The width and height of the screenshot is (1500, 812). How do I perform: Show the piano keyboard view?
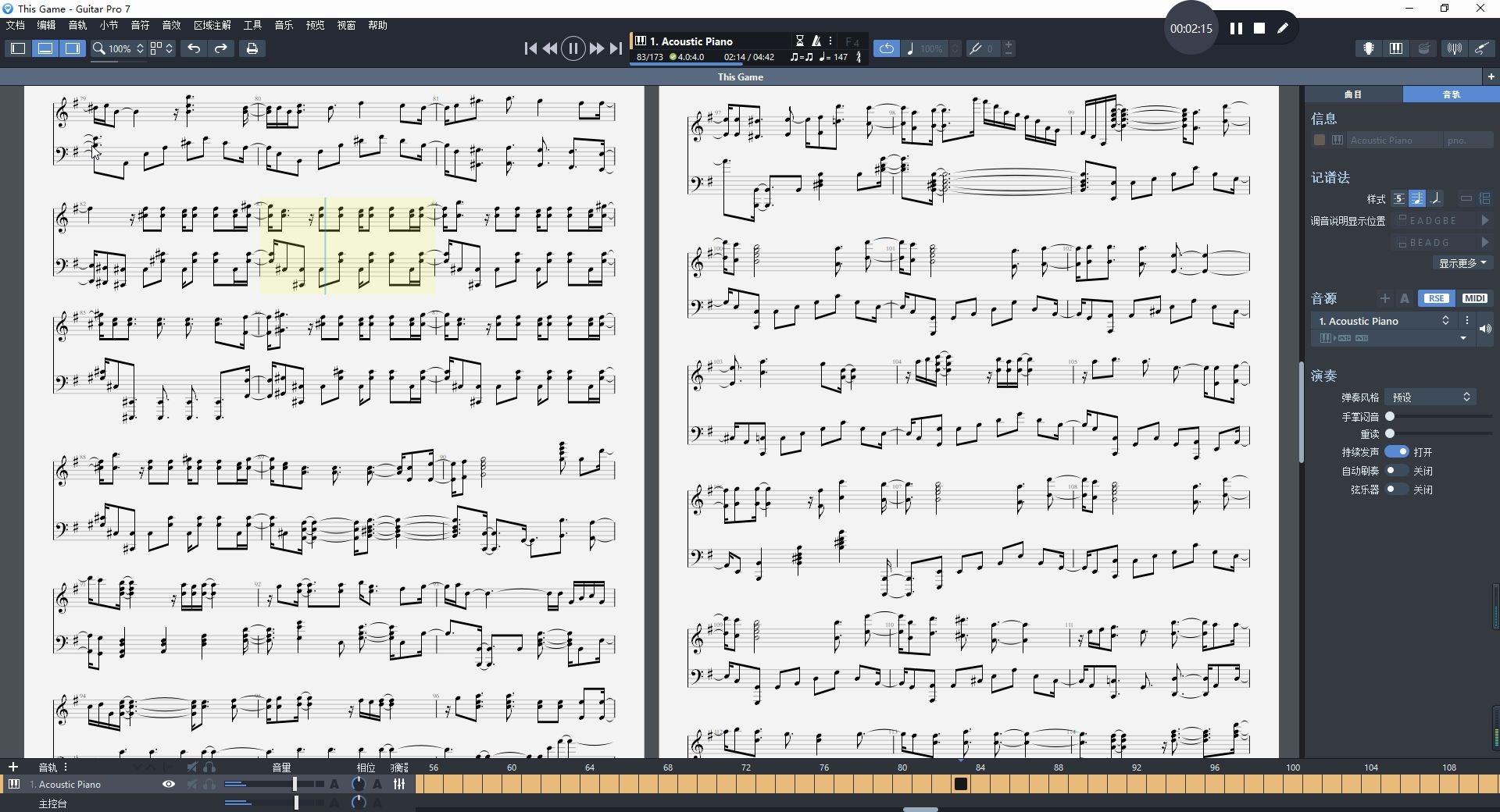click(x=1396, y=48)
